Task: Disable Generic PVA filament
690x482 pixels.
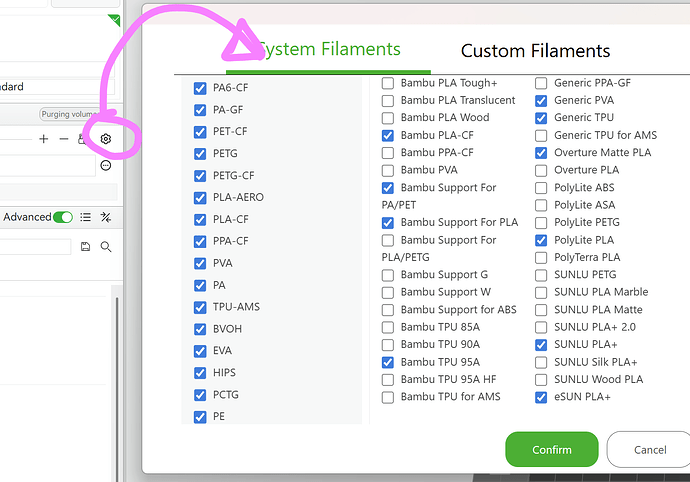Action: pyautogui.click(x=541, y=101)
